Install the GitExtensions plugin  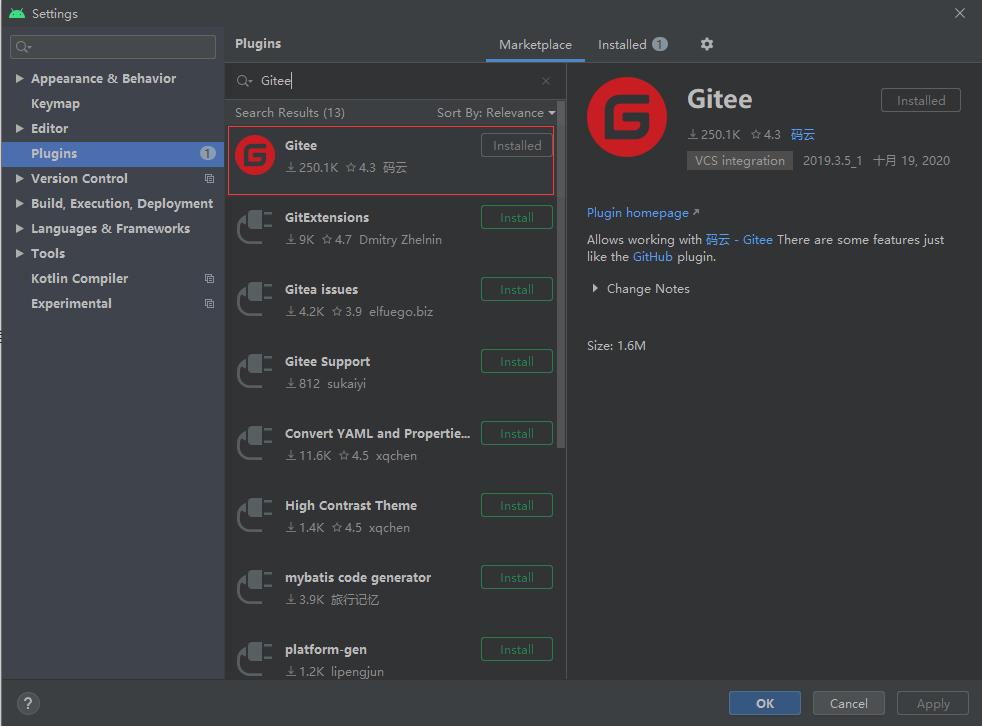[516, 217]
